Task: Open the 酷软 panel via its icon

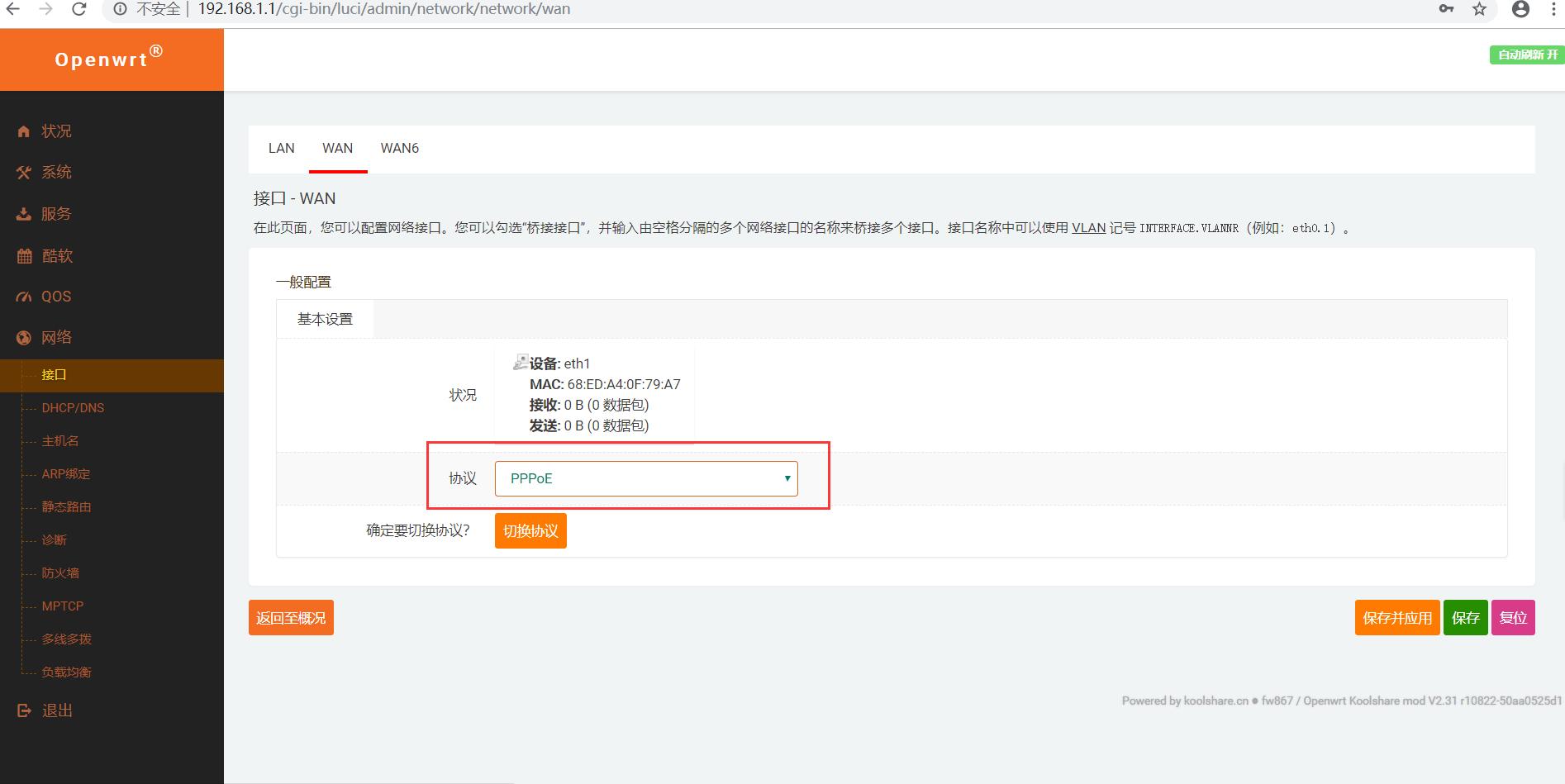Action: point(23,255)
